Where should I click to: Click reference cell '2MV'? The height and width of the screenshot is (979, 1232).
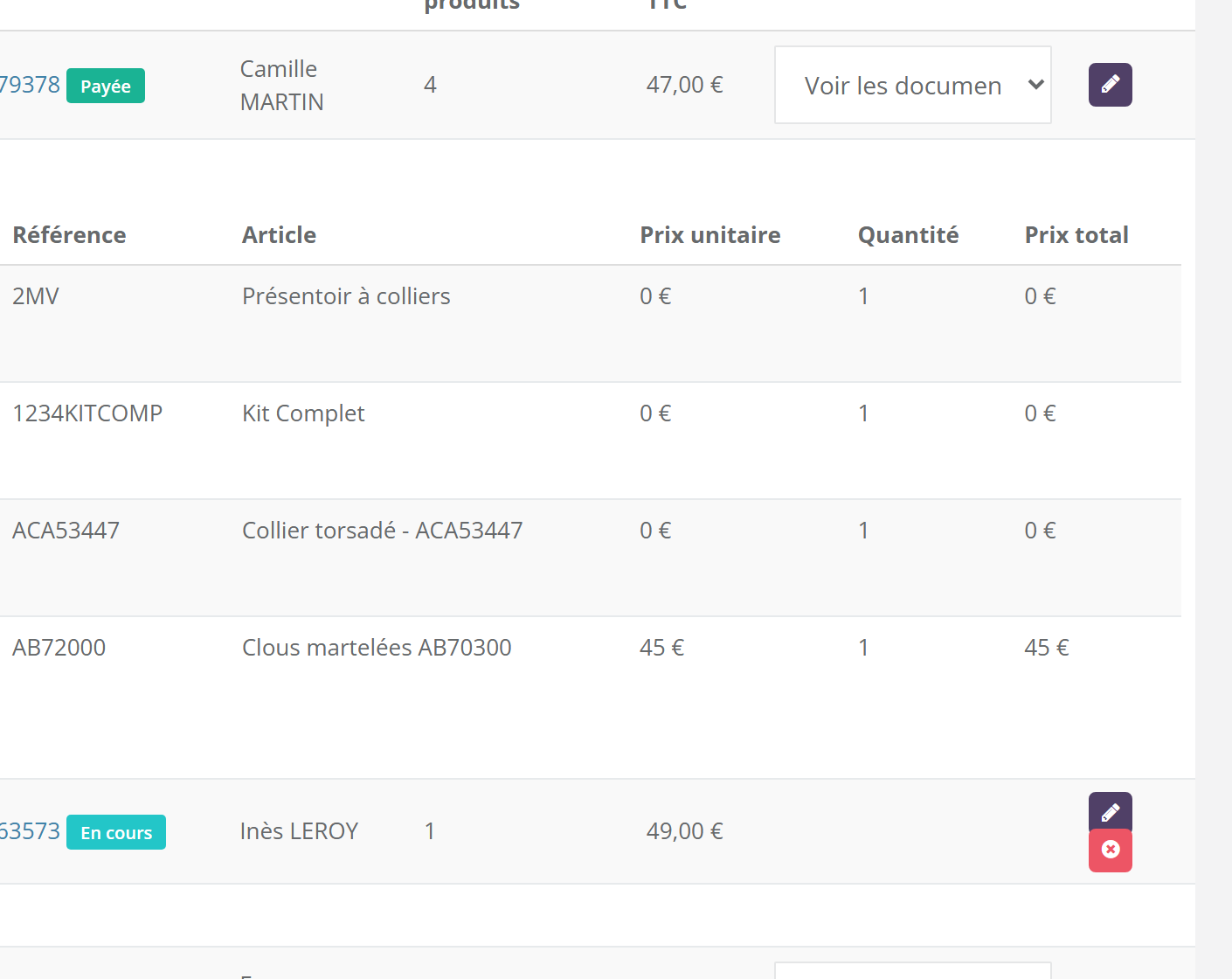[x=36, y=296]
